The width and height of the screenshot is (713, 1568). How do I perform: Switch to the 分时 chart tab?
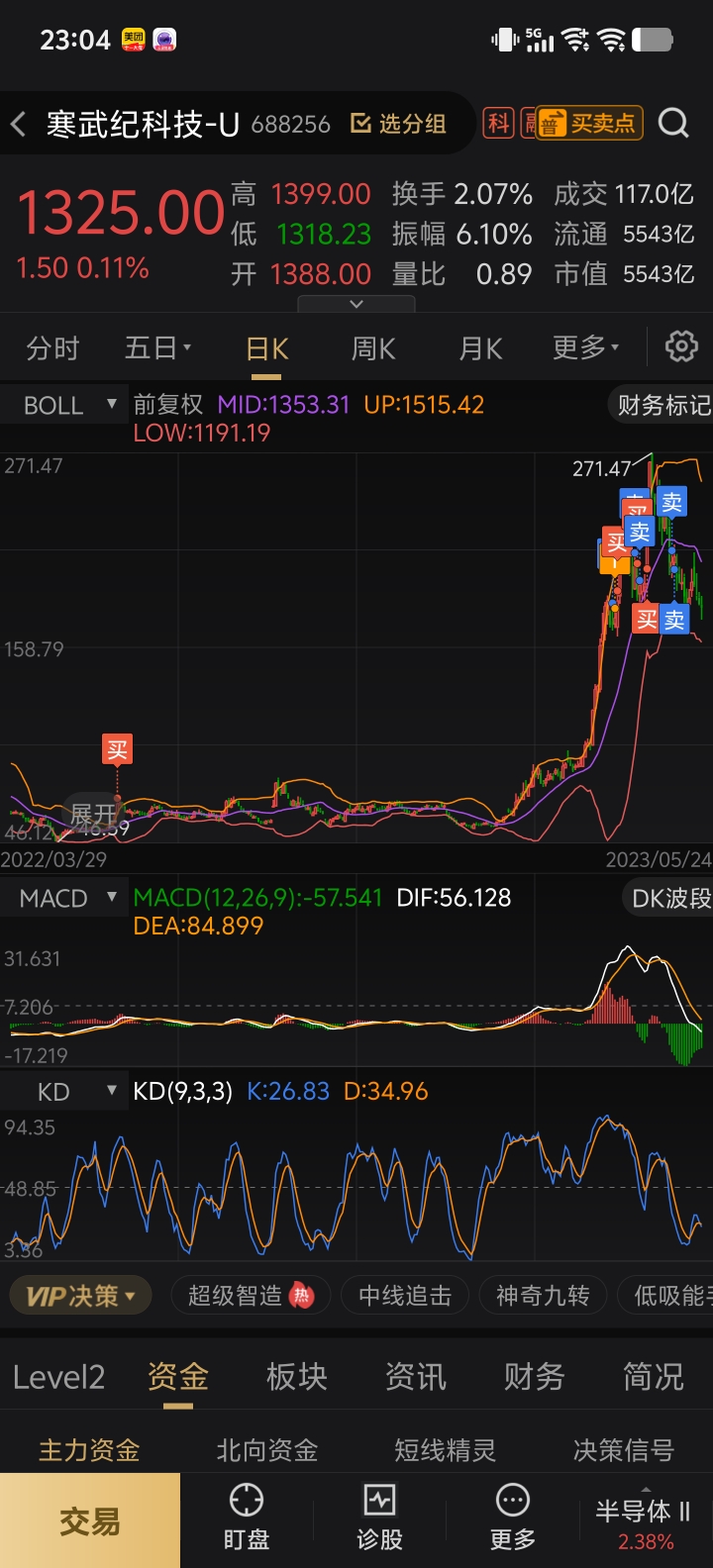tap(52, 347)
